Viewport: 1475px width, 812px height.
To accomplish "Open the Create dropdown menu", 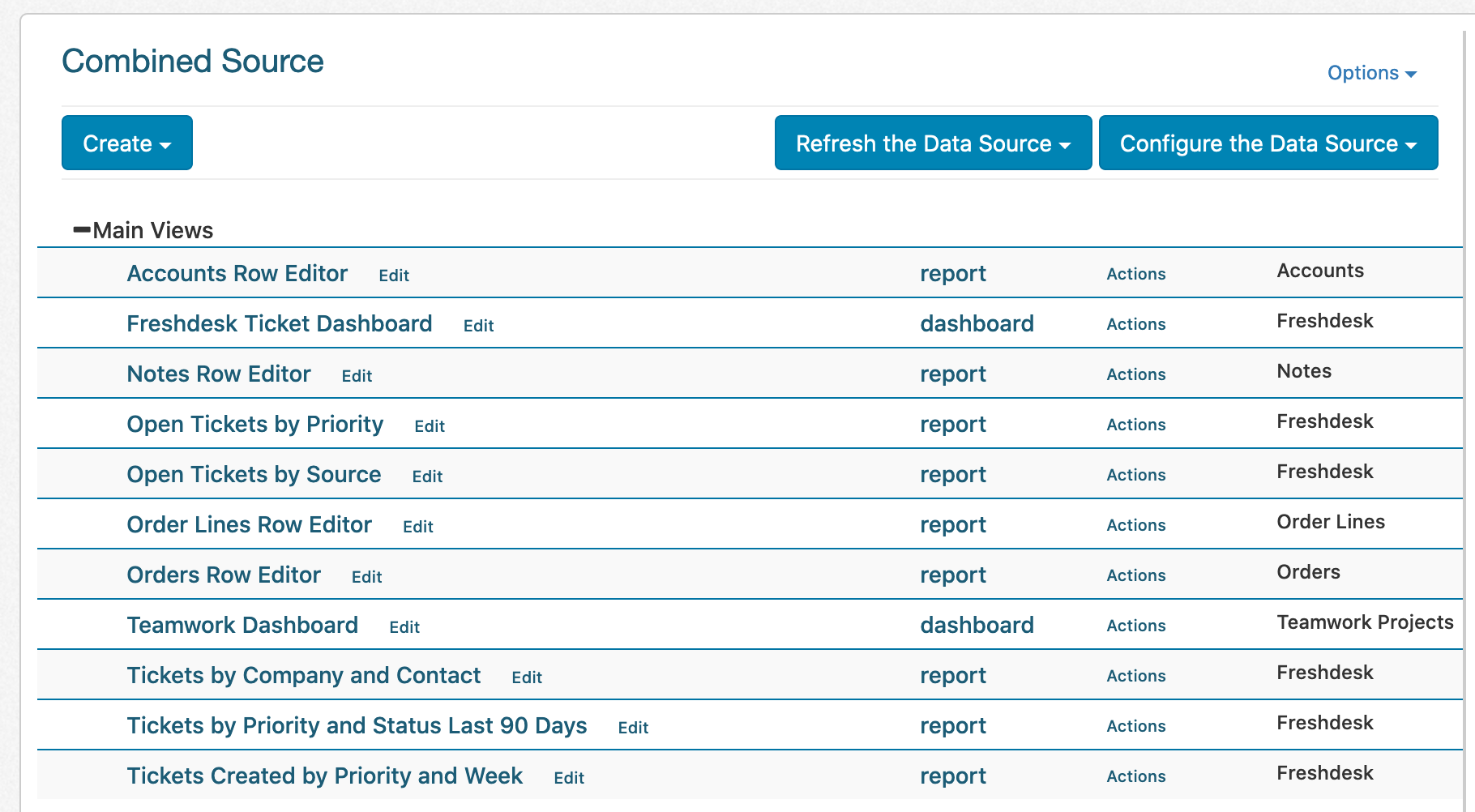I will coord(127,143).
